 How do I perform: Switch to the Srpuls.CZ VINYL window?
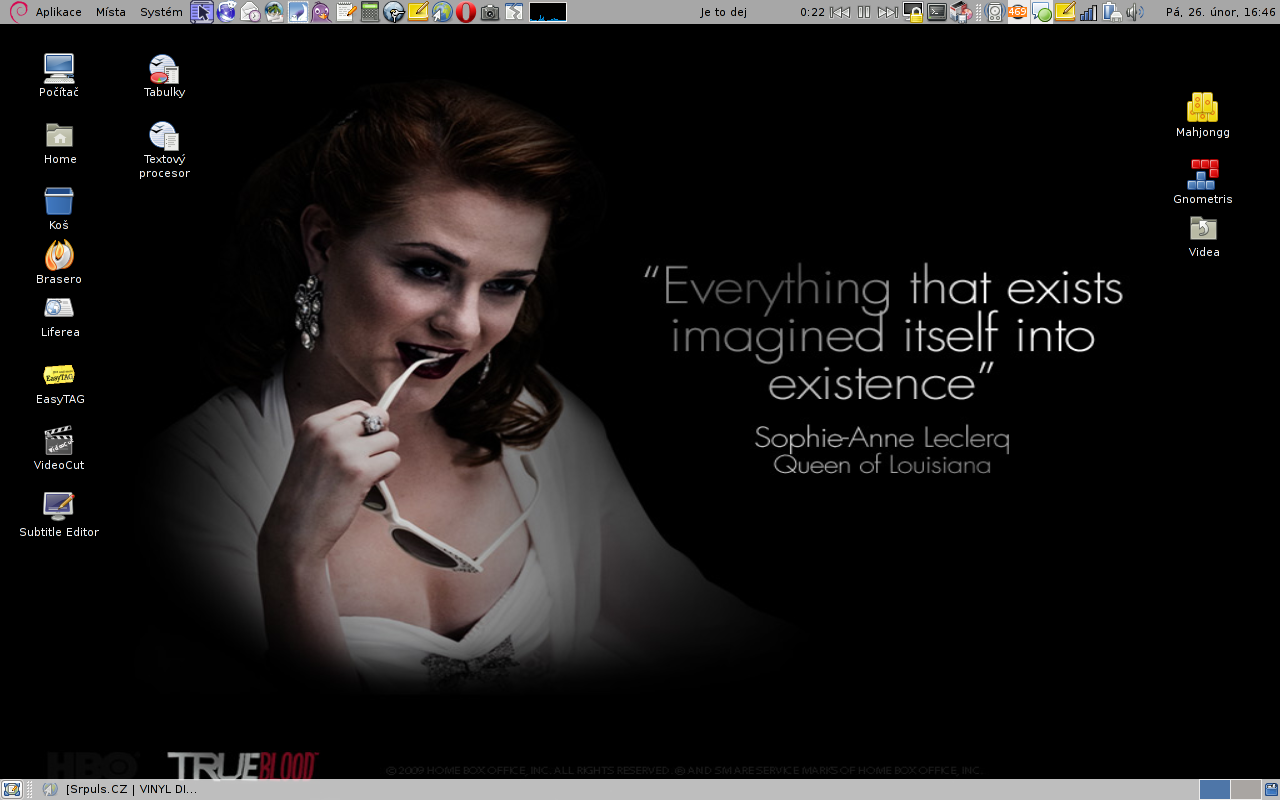pos(120,790)
